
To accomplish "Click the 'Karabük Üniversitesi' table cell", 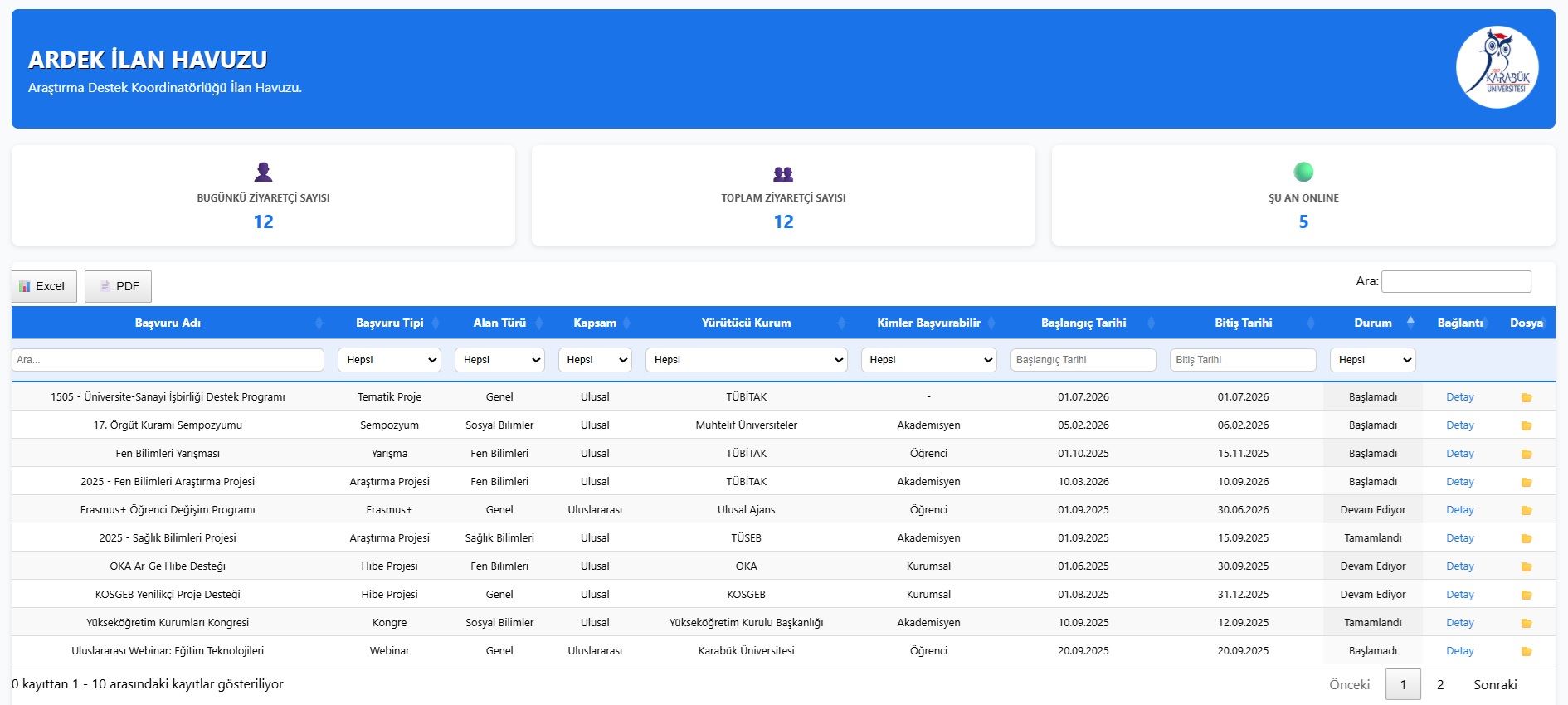I will coord(747,651).
